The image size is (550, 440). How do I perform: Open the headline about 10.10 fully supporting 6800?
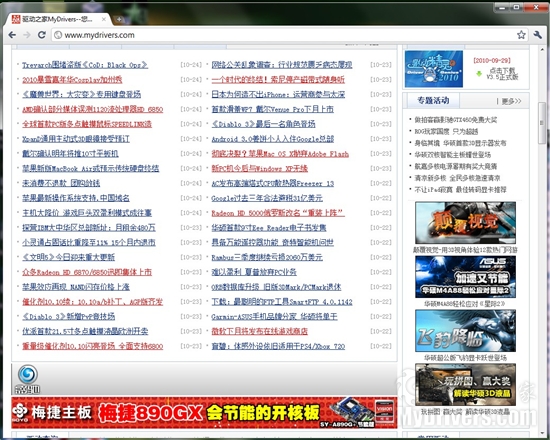click(x=93, y=346)
